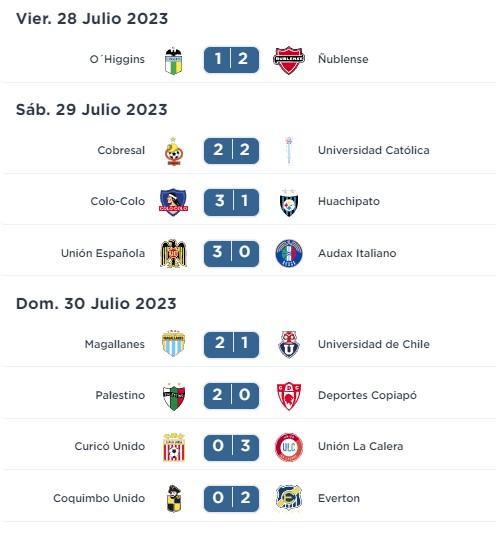Click the Huachipato striped crest
Screen dimensions: 496x541
[289, 202]
